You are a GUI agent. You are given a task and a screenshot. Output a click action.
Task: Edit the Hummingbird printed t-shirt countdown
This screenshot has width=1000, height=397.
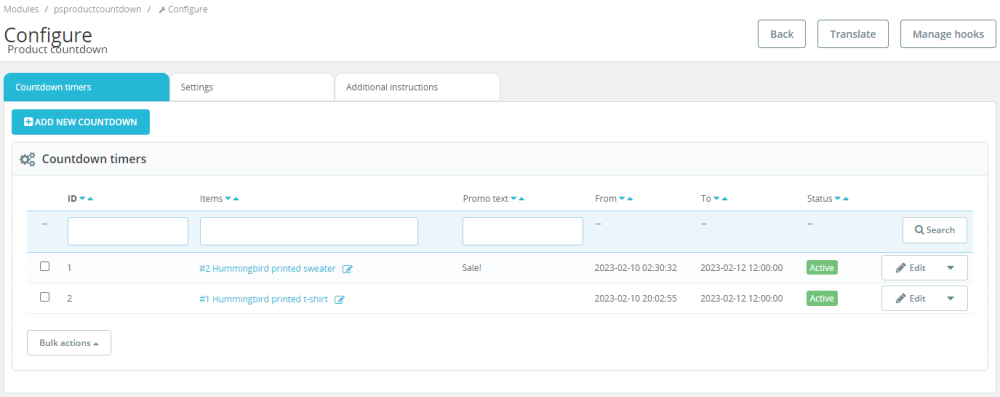pyautogui.click(x=911, y=298)
